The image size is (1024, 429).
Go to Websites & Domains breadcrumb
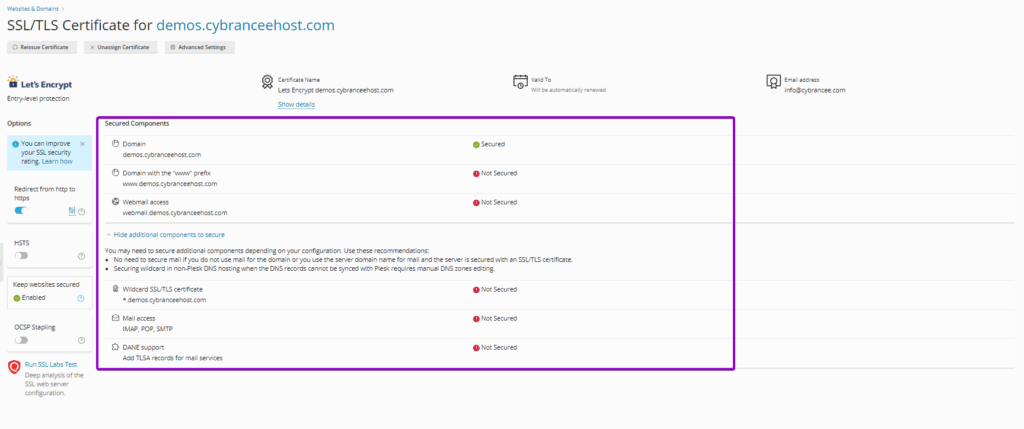pos(31,9)
